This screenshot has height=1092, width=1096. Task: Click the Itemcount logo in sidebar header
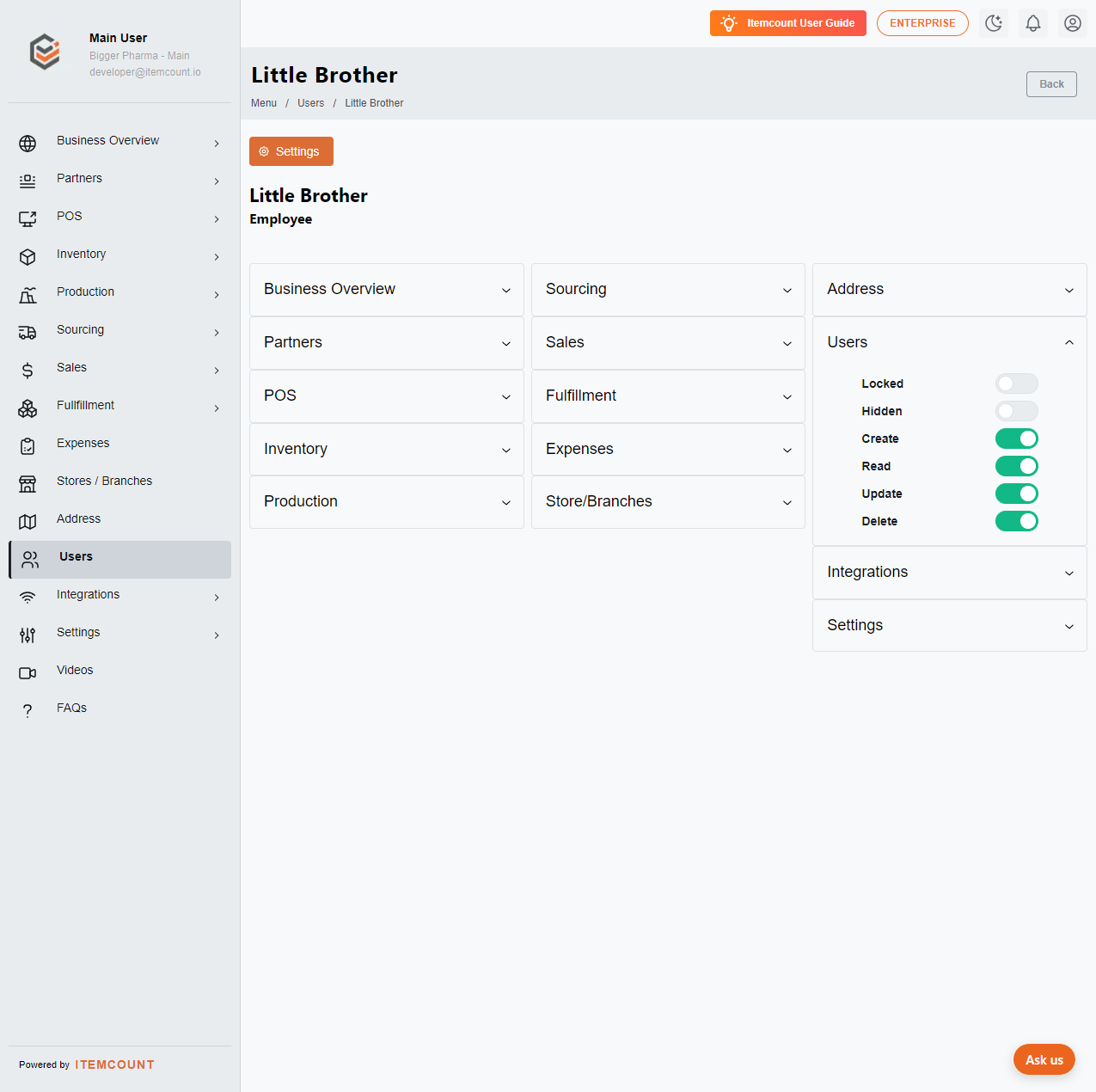(x=45, y=52)
